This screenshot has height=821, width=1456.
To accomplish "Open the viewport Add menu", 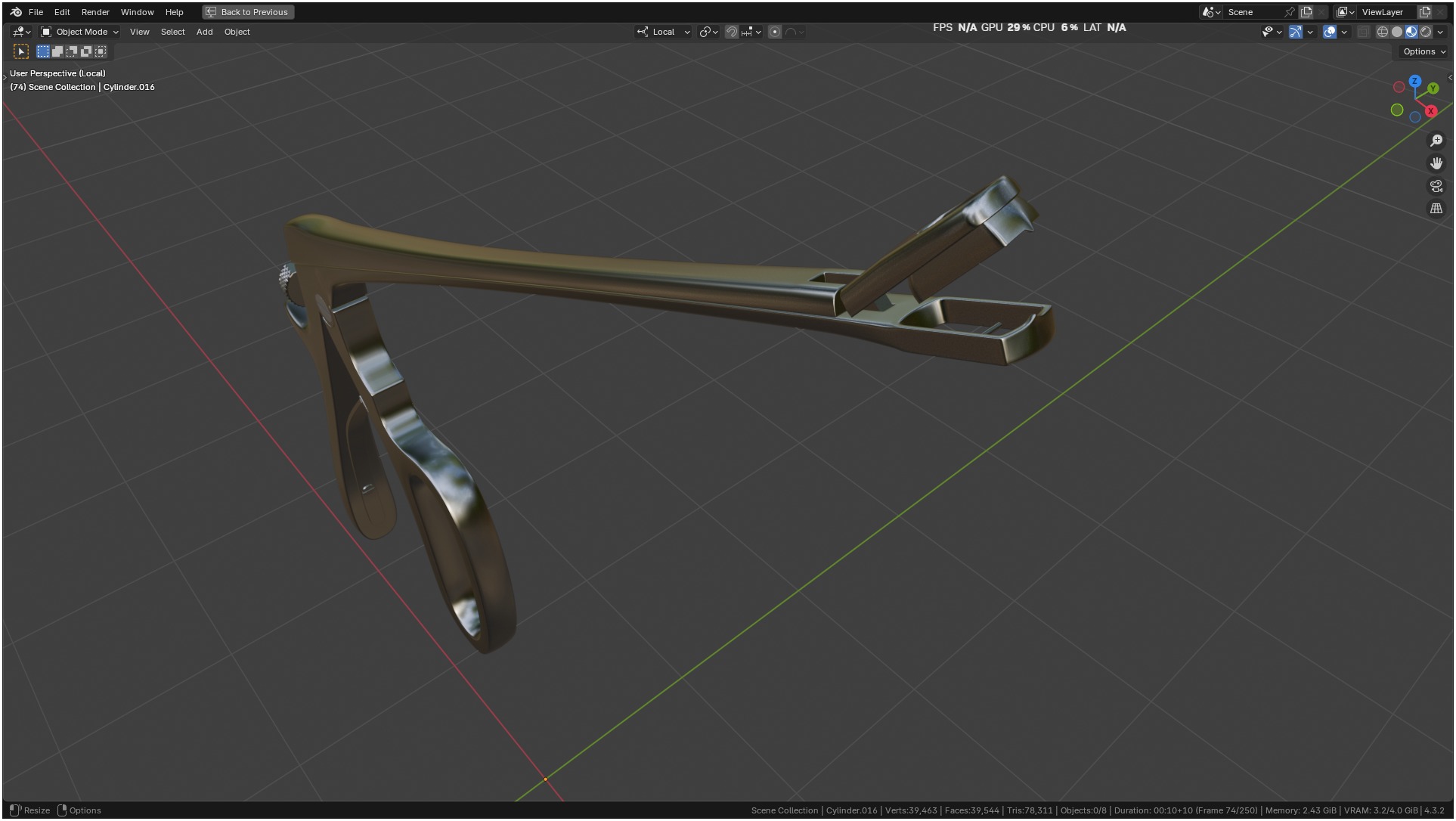I will (x=204, y=32).
